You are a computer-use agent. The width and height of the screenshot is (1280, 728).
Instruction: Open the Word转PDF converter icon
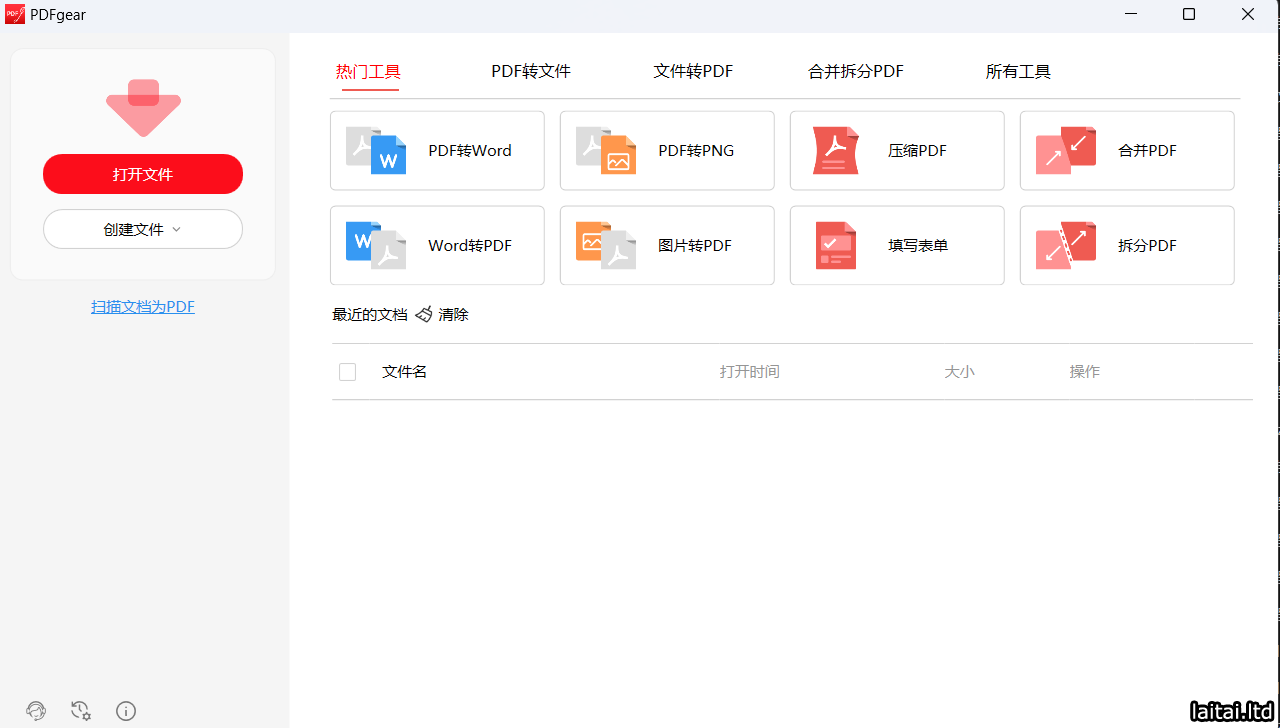(376, 245)
